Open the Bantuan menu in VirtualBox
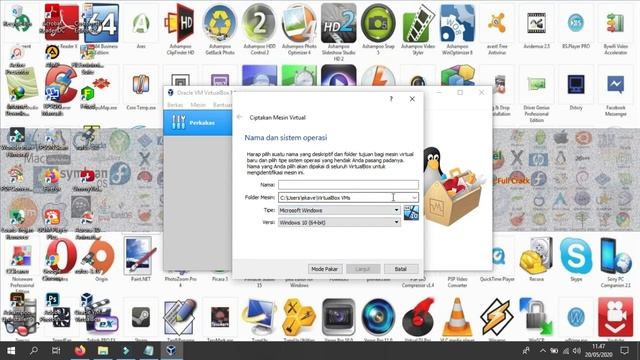The width and height of the screenshot is (640, 360). coord(222,105)
